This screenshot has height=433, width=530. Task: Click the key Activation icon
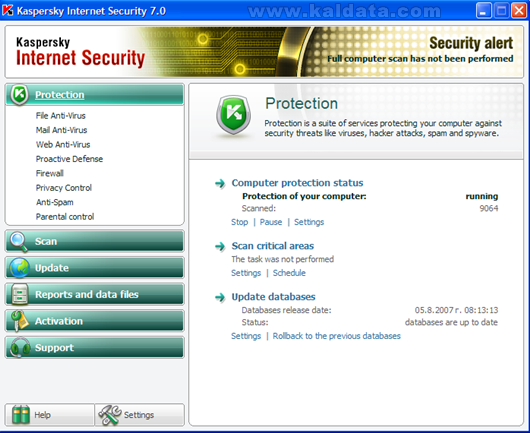click(19, 321)
